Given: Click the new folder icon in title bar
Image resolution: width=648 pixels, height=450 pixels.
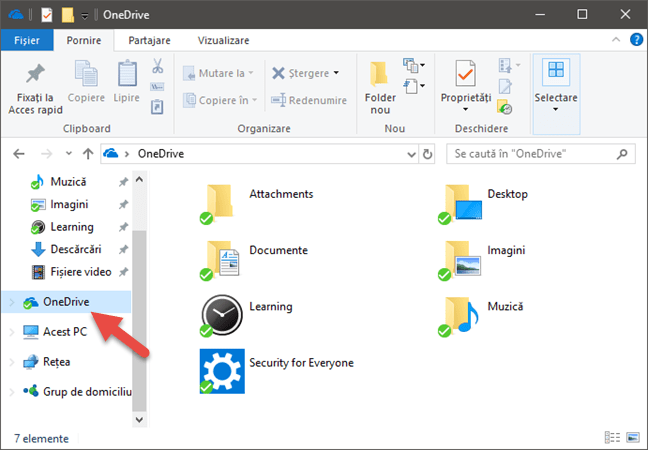Looking at the screenshot, I should click(67, 15).
